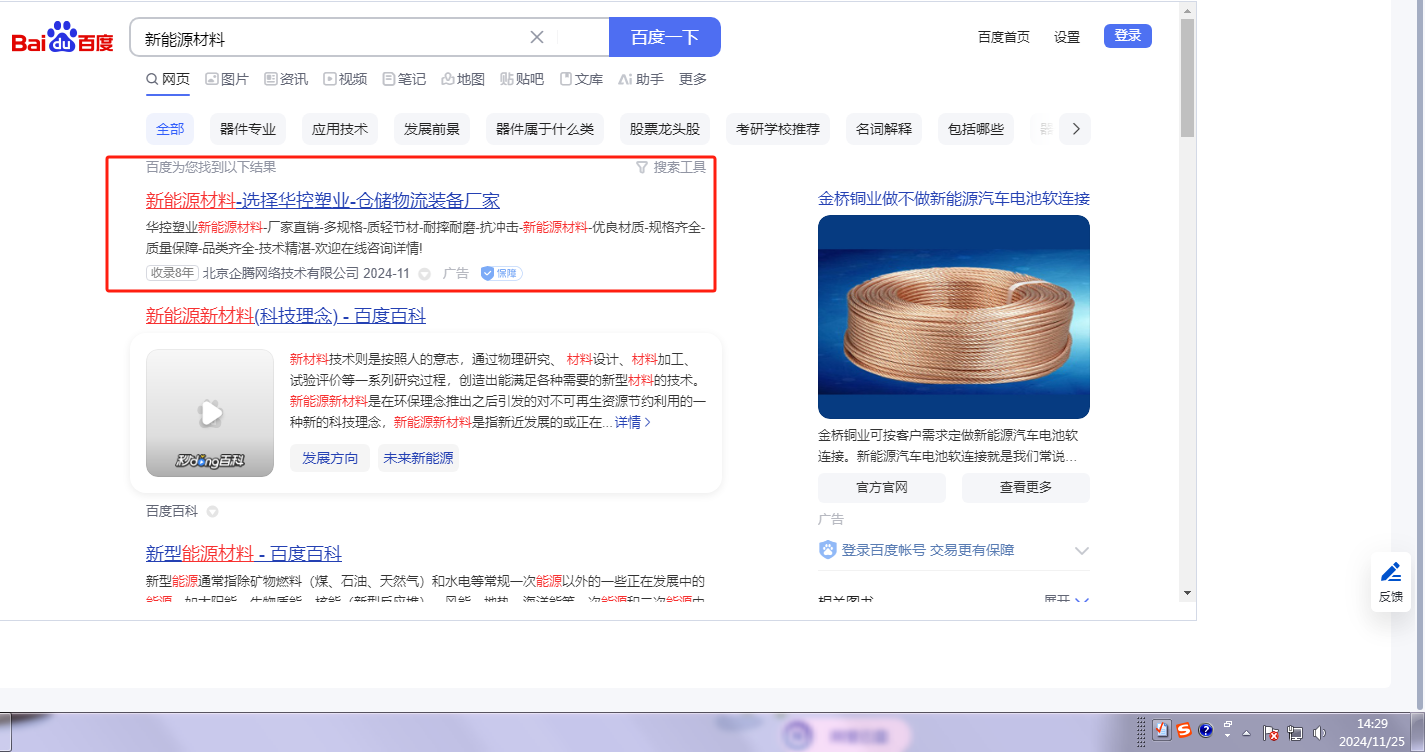The width and height of the screenshot is (1425, 752).
Task: Open the 文库 tab
Action: (x=581, y=79)
